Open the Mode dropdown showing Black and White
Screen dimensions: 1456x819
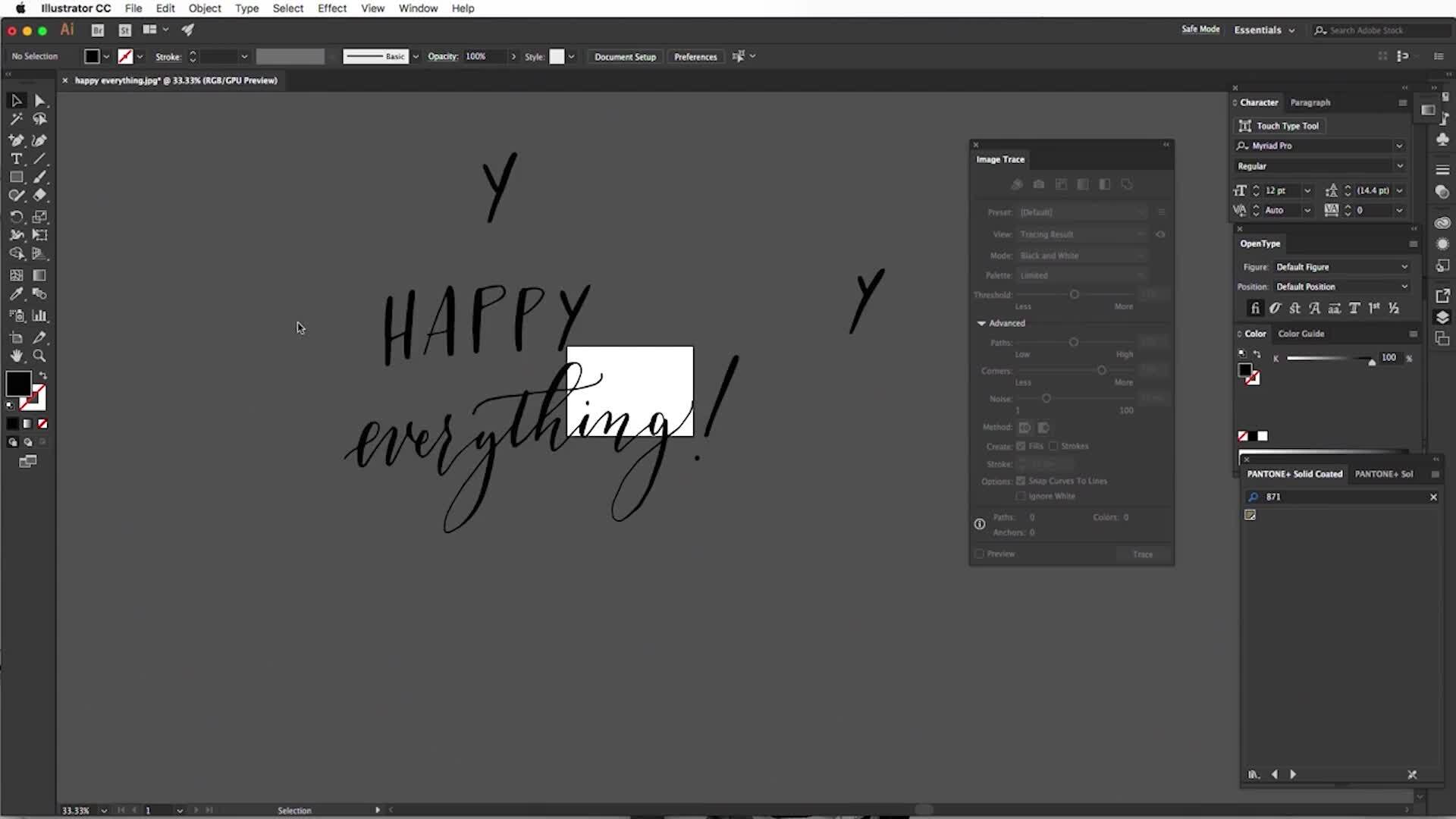(x=1082, y=256)
